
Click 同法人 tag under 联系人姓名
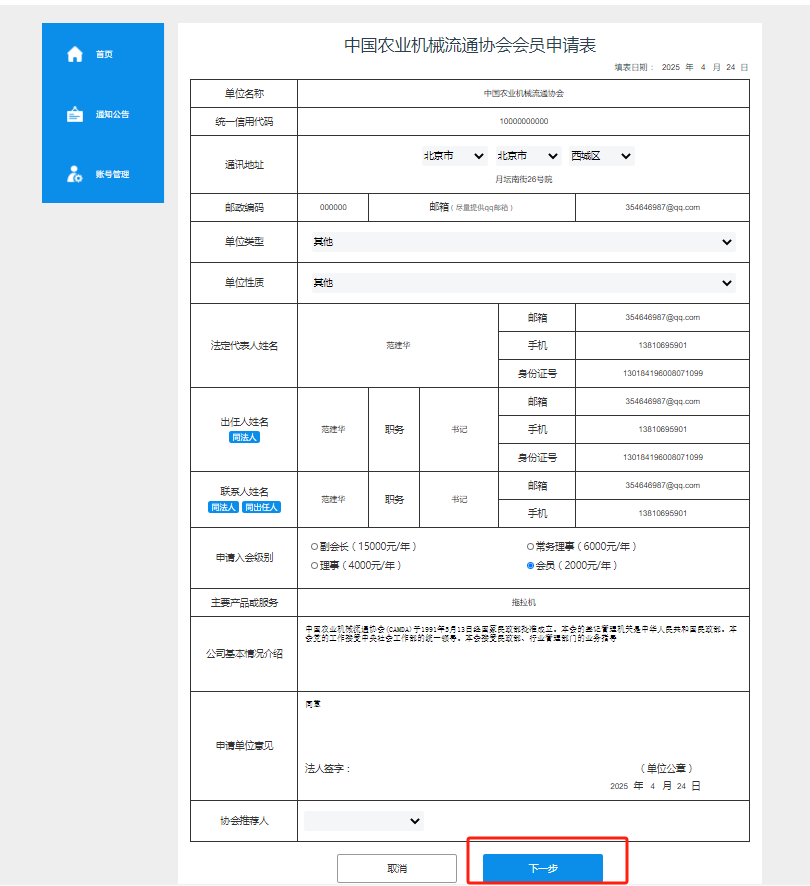coord(223,507)
